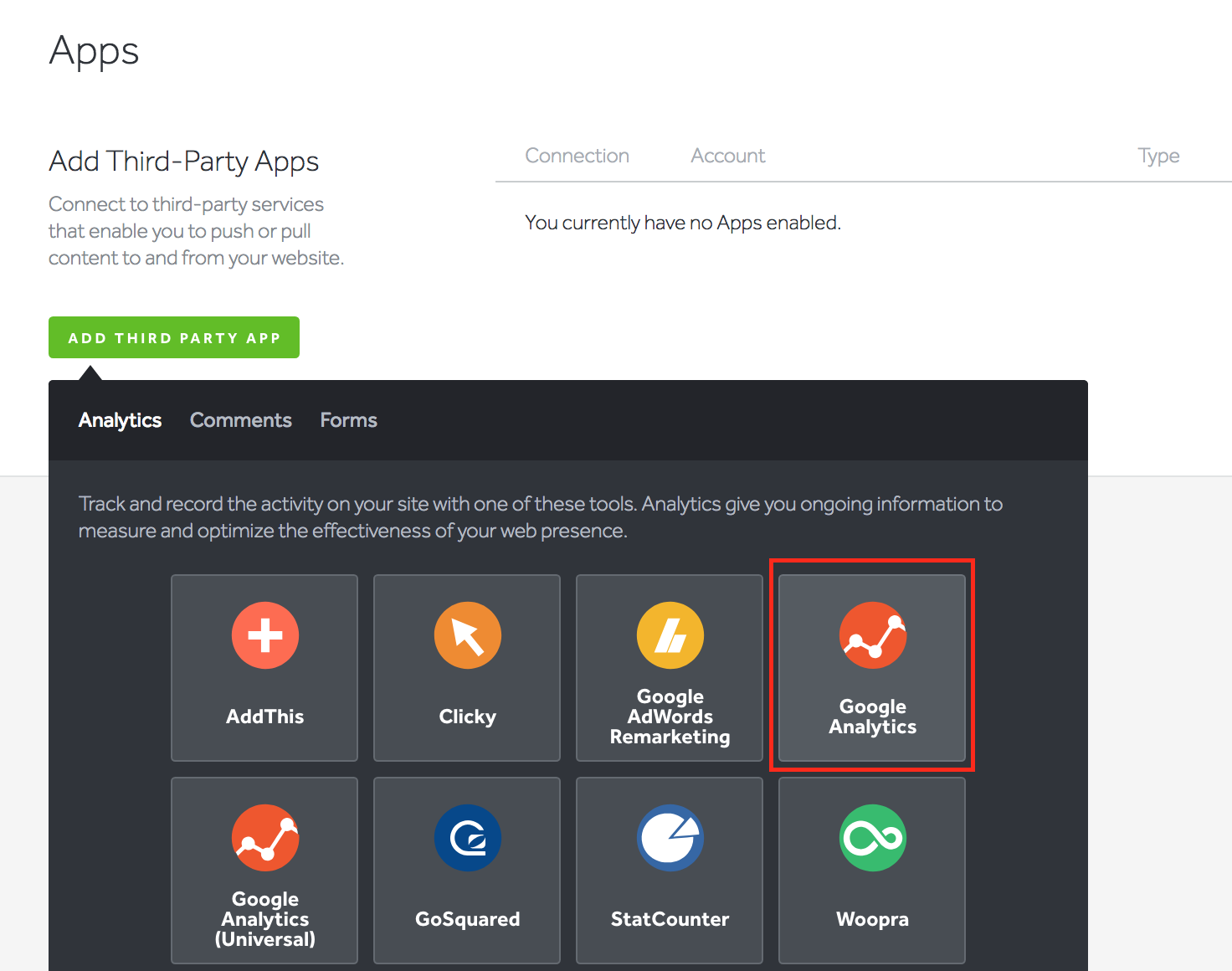Open the Google Analytics app tile icon

click(x=873, y=635)
